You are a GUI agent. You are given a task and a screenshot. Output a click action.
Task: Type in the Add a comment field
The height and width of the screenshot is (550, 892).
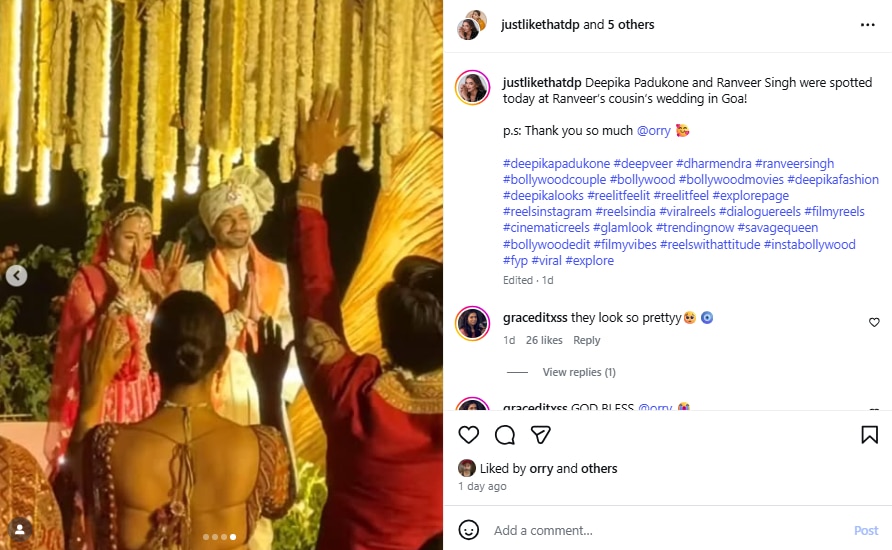(x=660, y=530)
